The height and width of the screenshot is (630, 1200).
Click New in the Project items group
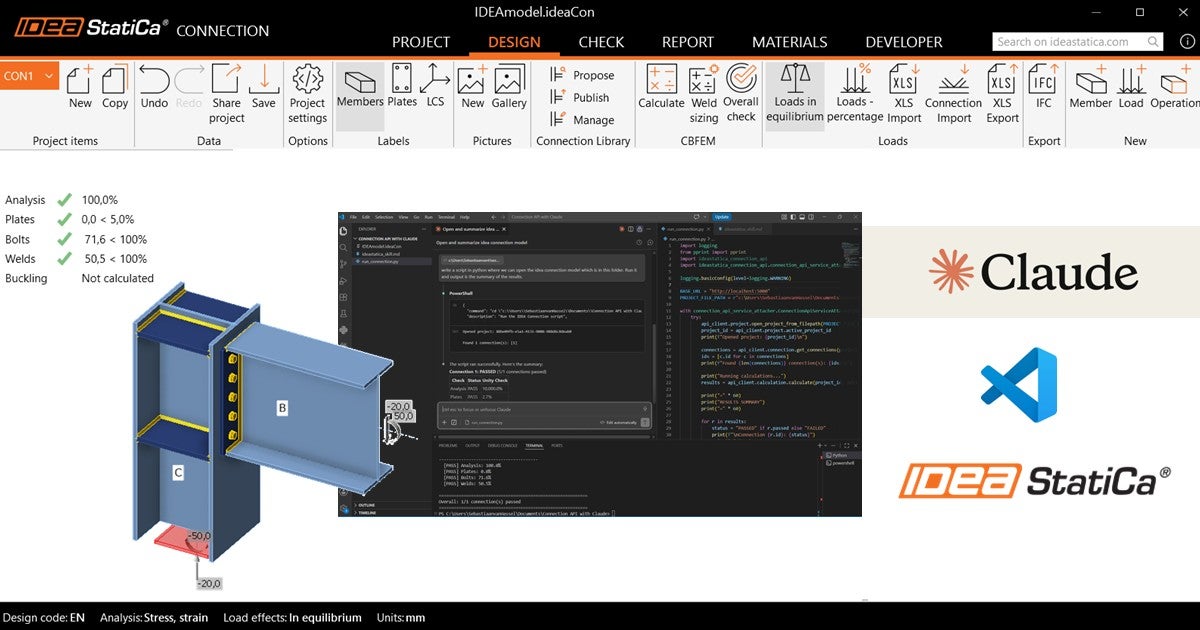click(x=80, y=87)
